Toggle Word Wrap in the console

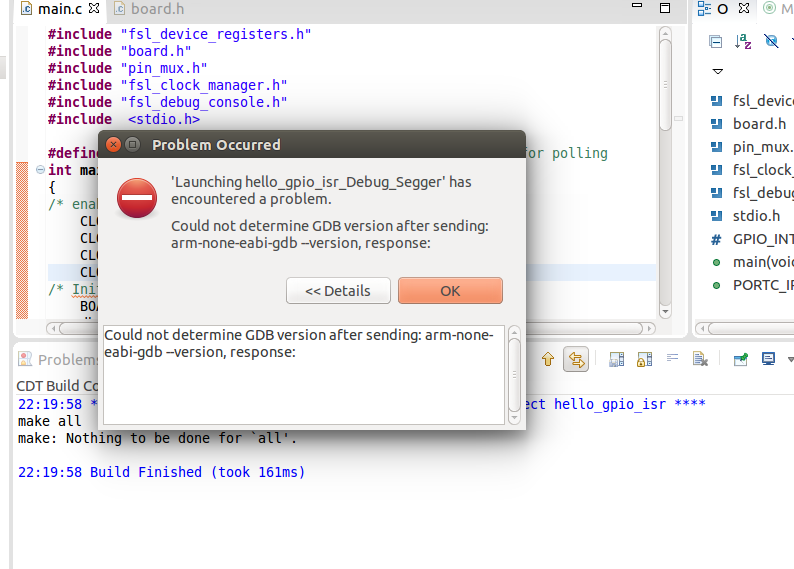coord(672,358)
